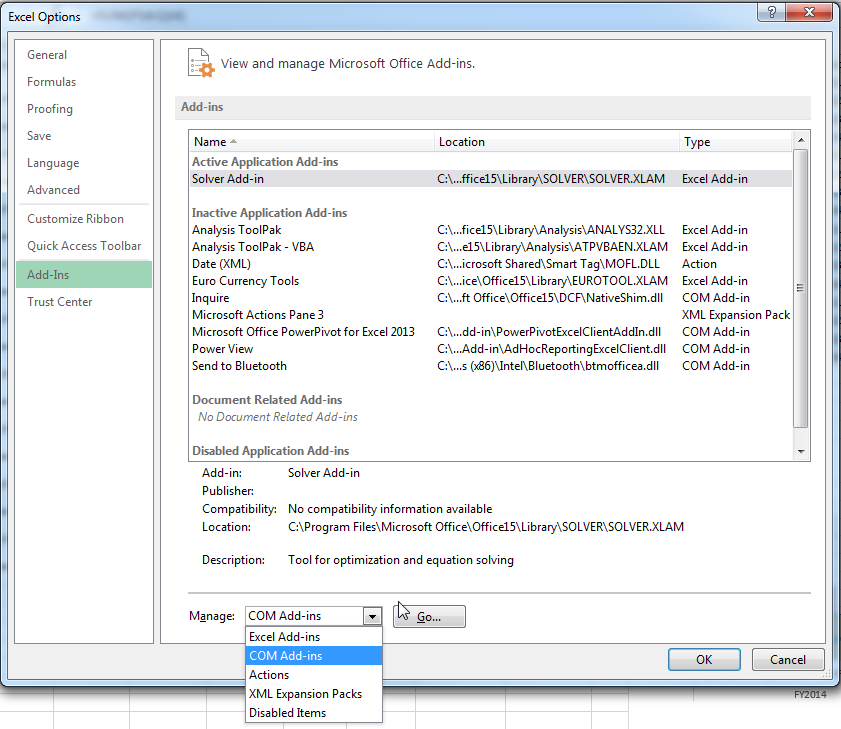Open the General options category
Screen dimensions: 841x729
tap(84, 55)
